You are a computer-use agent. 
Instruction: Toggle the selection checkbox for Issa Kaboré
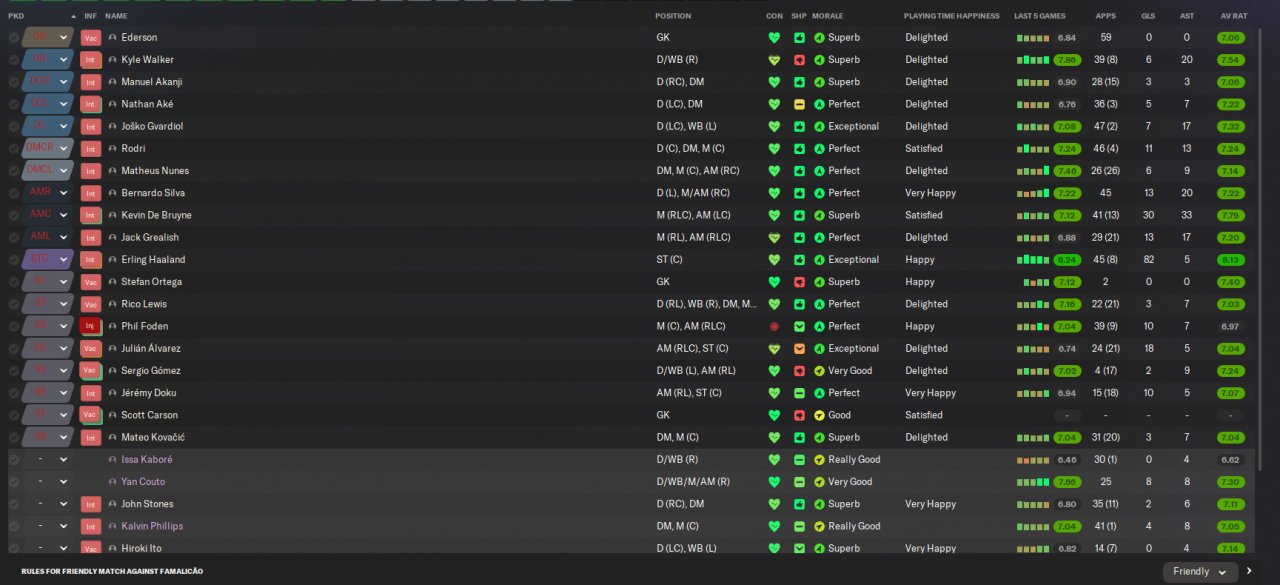coord(14,460)
